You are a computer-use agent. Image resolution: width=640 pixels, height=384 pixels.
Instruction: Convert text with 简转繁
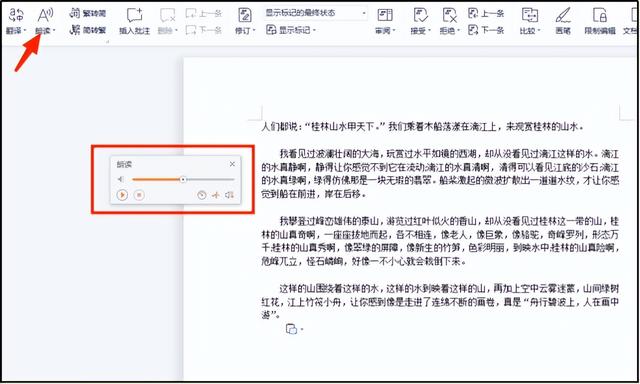coord(87,29)
